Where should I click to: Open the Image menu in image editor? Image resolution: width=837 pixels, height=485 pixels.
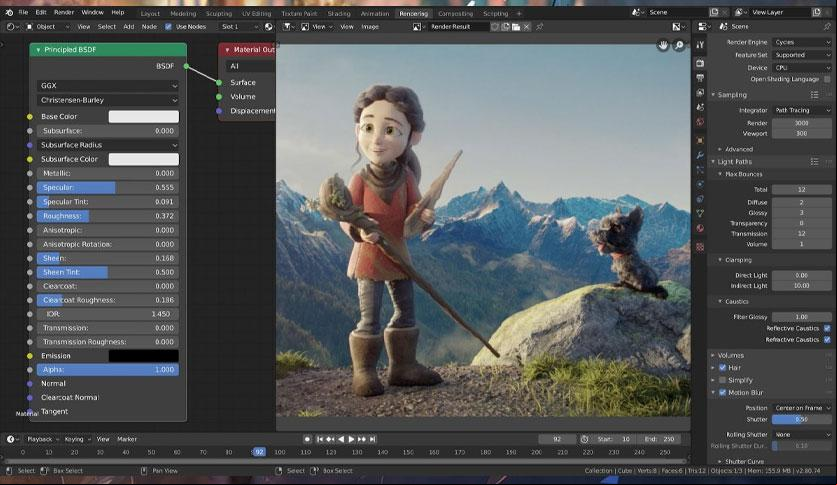click(x=370, y=26)
